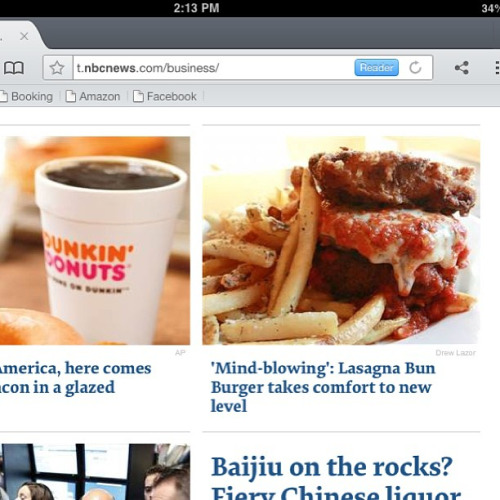Open the Dunkin' Donuts cup image story
The height and width of the screenshot is (500, 500).
click(x=95, y=240)
